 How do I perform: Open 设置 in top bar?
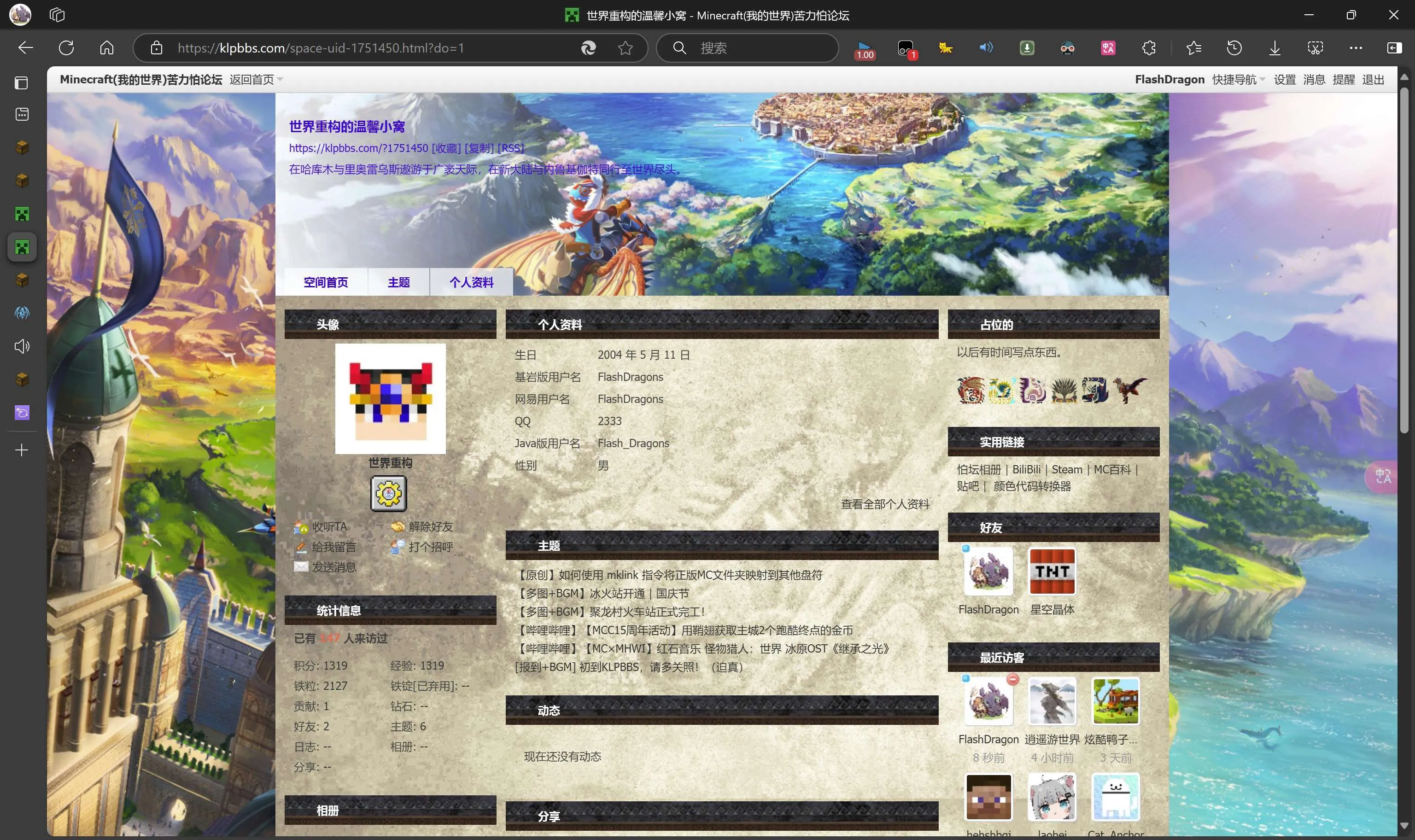(x=1284, y=79)
